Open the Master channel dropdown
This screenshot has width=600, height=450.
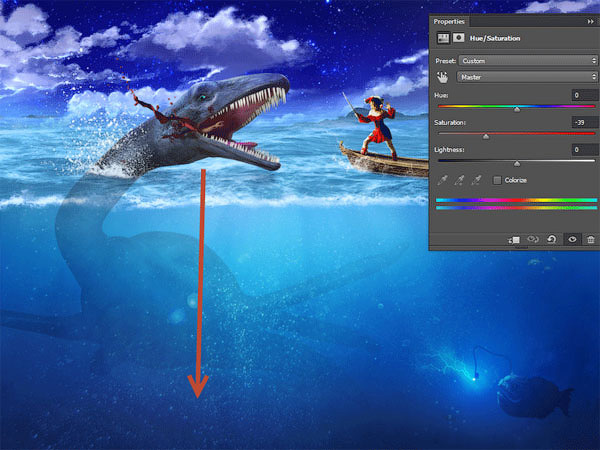coord(527,77)
